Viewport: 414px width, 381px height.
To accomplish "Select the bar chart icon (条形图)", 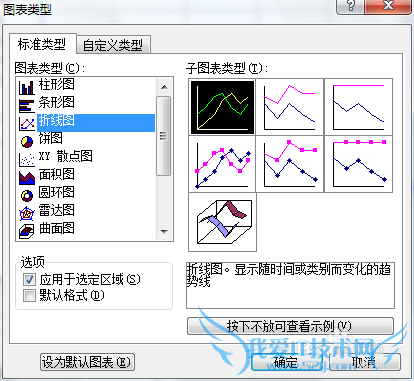I will [x=27, y=106].
